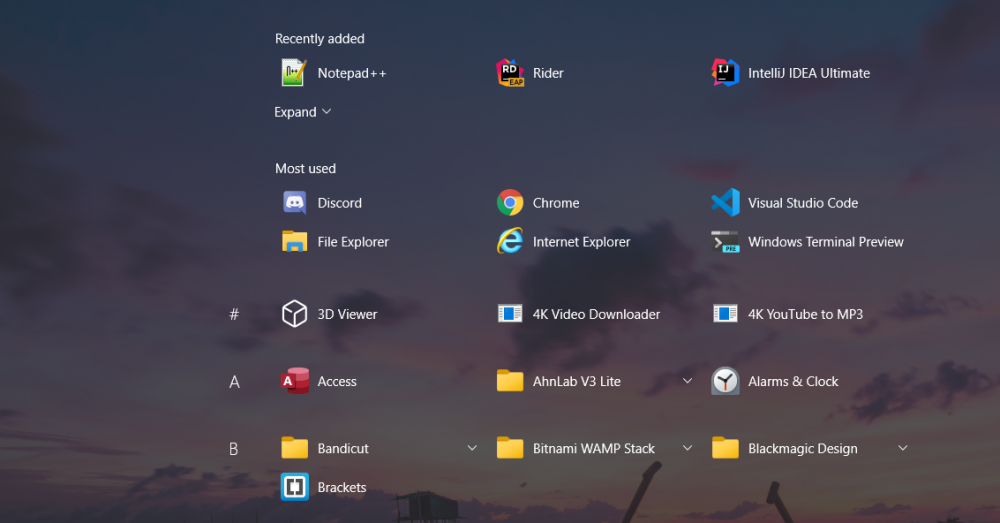1000x523 pixels.
Task: Click the AhnLab V3 Lite folder icon
Action: pyautogui.click(x=510, y=381)
